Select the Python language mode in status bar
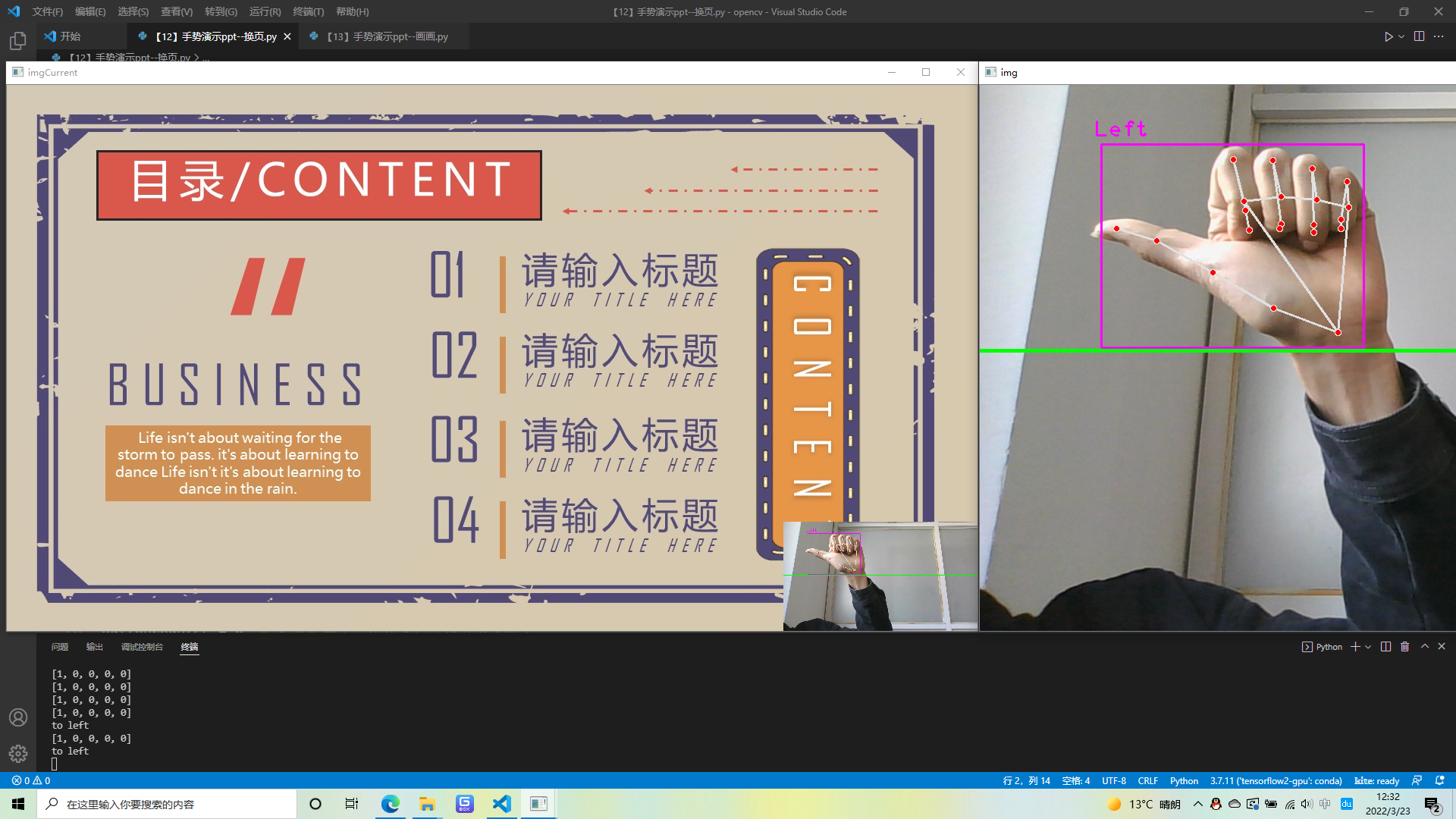1456x819 pixels. point(1184,780)
